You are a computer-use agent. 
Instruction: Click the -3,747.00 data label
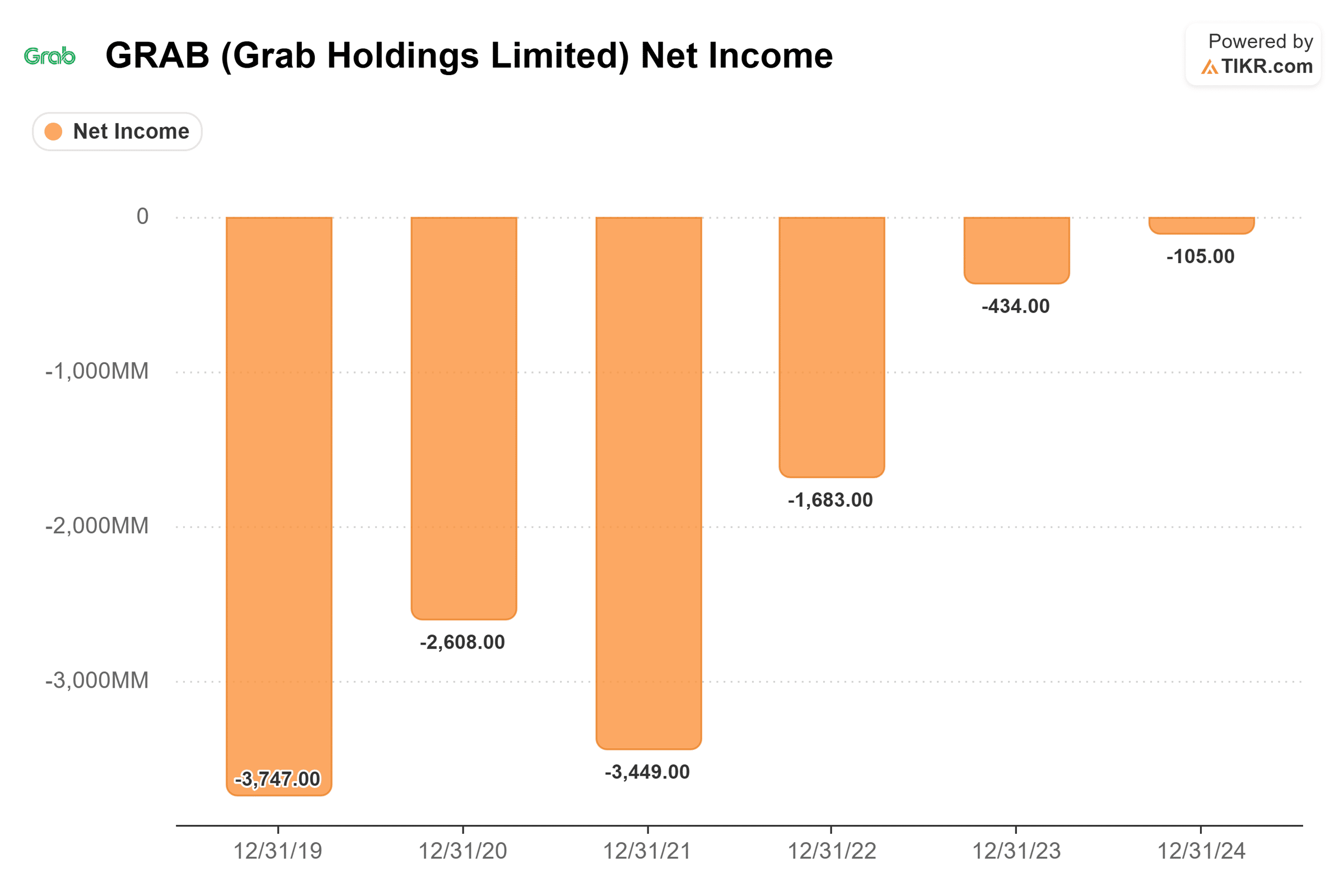(278, 779)
